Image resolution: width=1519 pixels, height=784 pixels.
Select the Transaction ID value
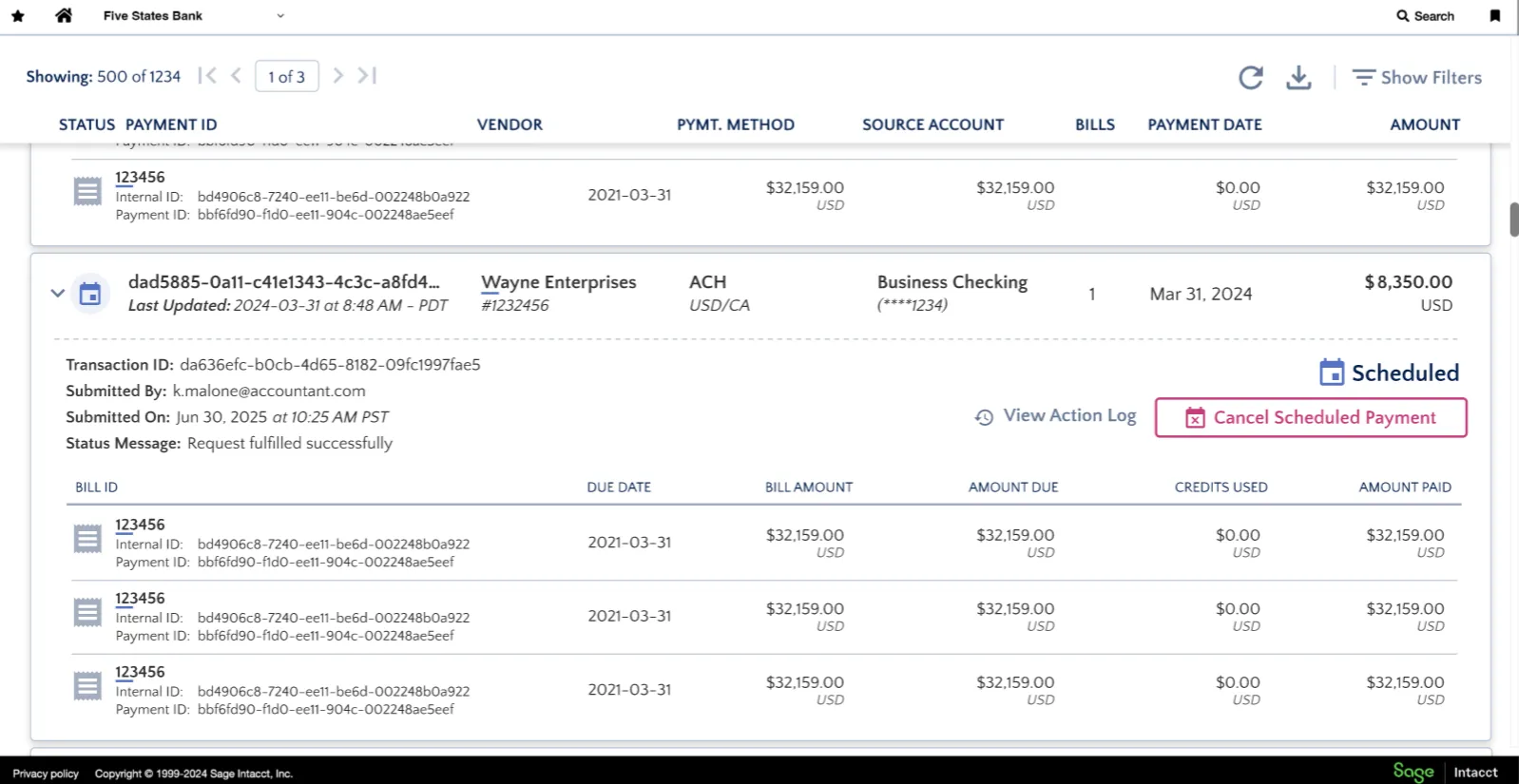(x=330, y=365)
